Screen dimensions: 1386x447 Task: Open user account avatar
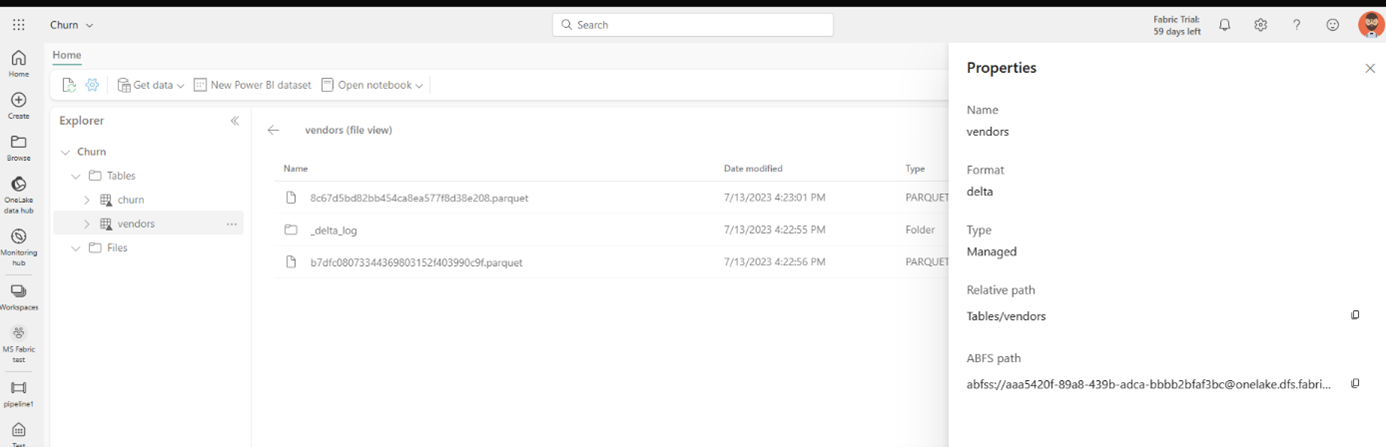click(1371, 25)
